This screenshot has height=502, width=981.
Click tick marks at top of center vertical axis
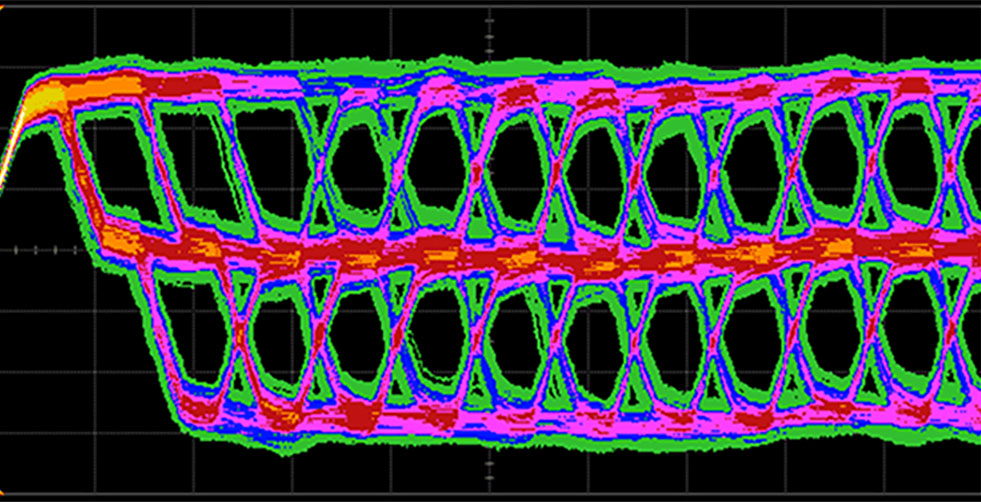tap(490, 35)
